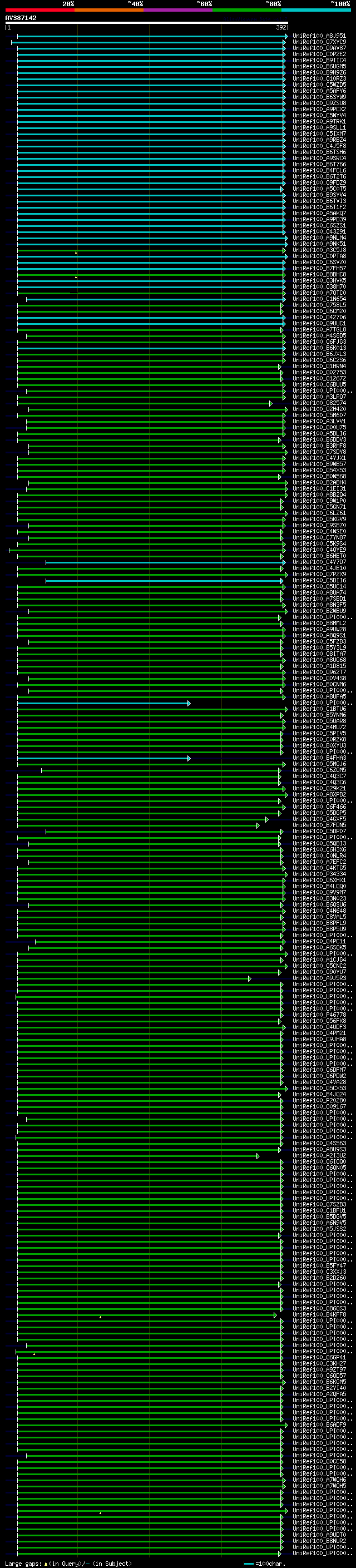Select hit UniRef100_P20280
356x1568 pixels.
(319, 1100)
